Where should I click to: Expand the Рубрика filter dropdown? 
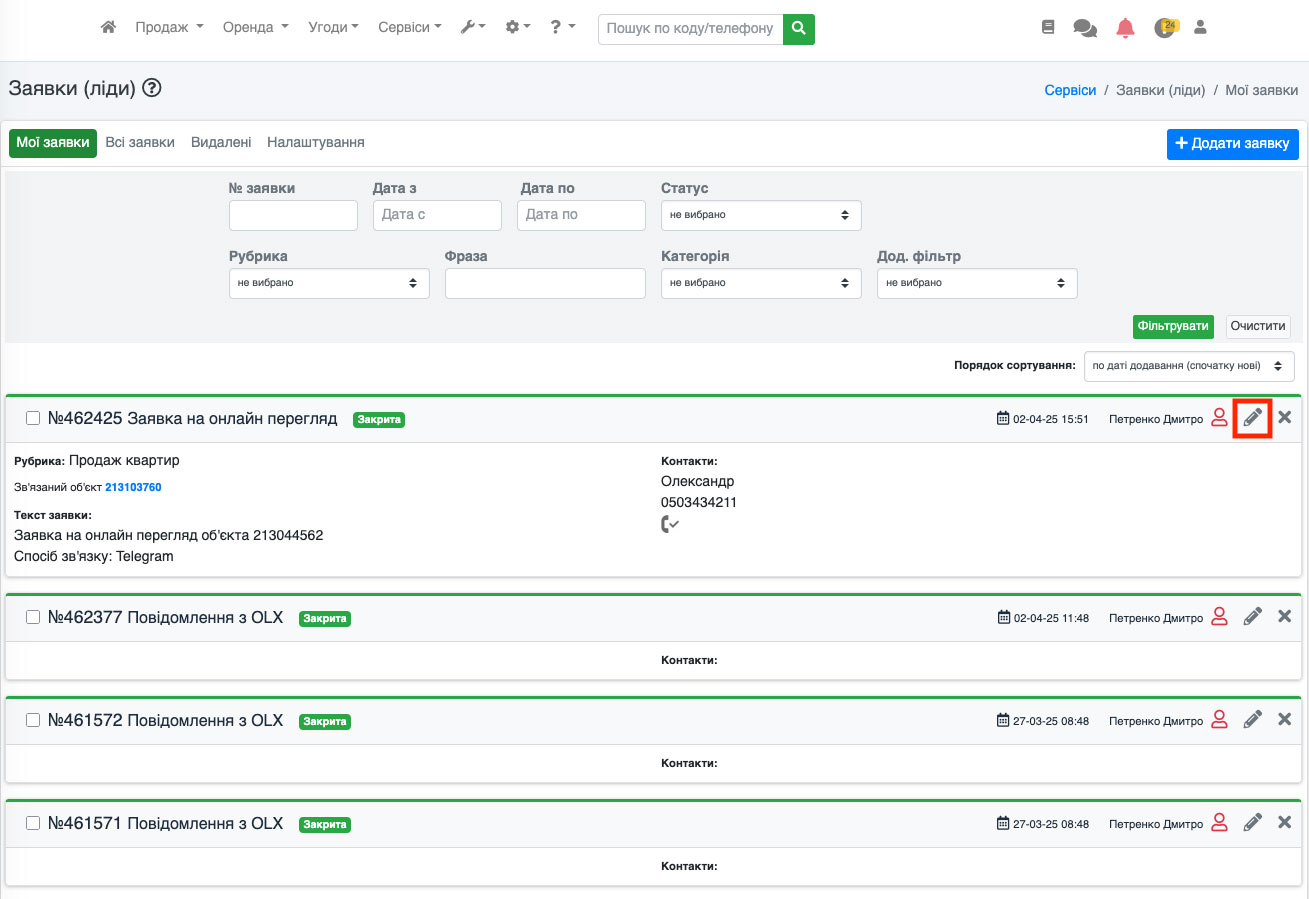(x=328, y=283)
